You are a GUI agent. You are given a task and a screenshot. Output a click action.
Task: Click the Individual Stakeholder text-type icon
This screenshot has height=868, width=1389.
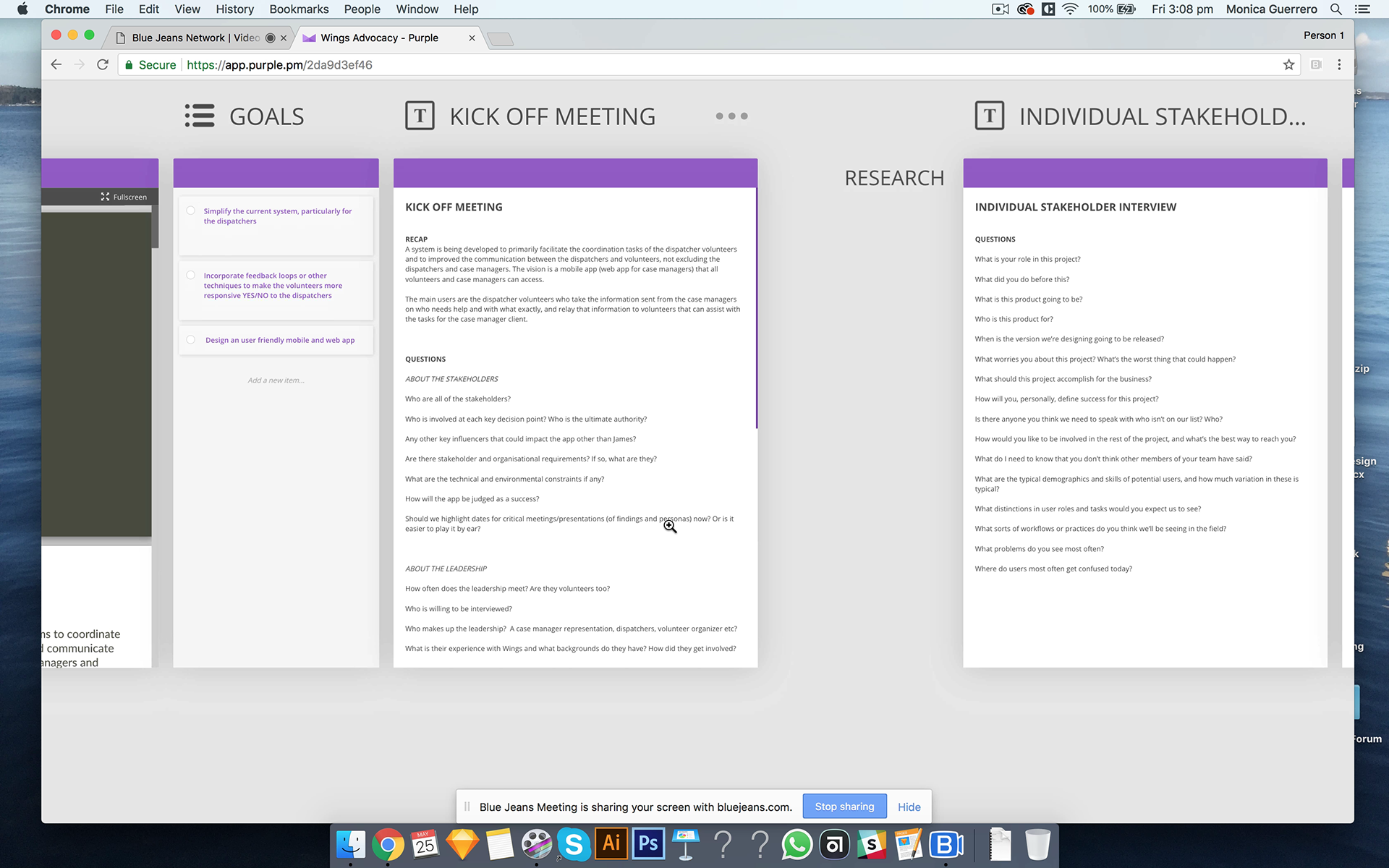click(990, 116)
